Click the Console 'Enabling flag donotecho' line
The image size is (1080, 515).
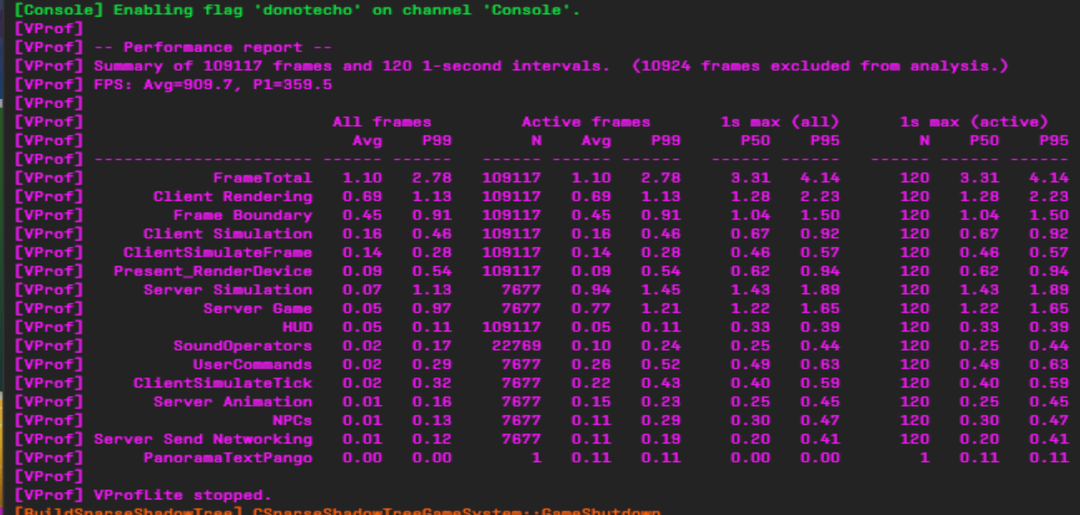point(297,10)
